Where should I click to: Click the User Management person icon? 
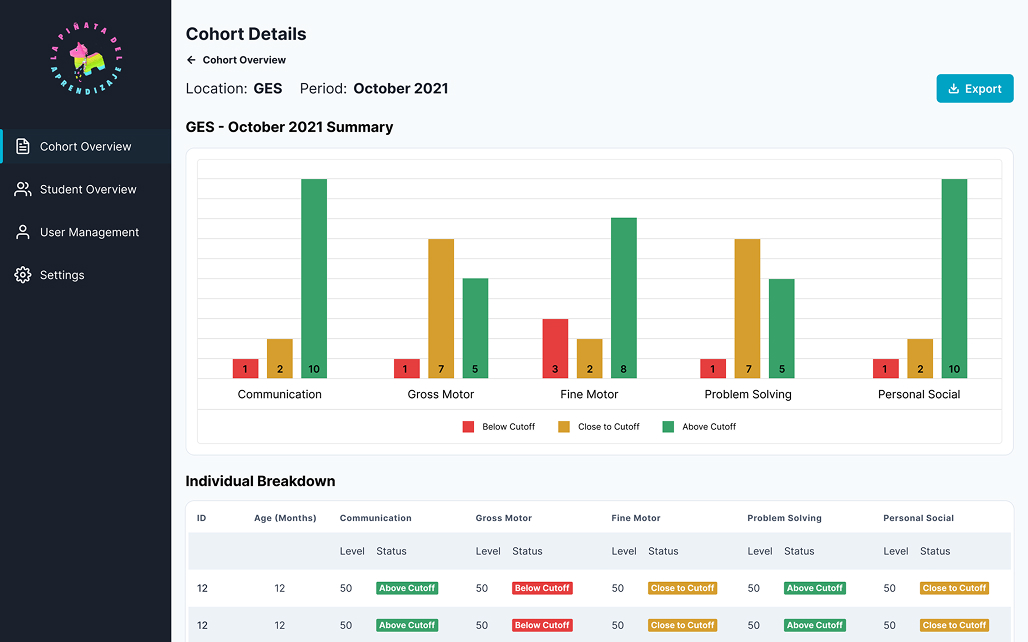[23, 232]
